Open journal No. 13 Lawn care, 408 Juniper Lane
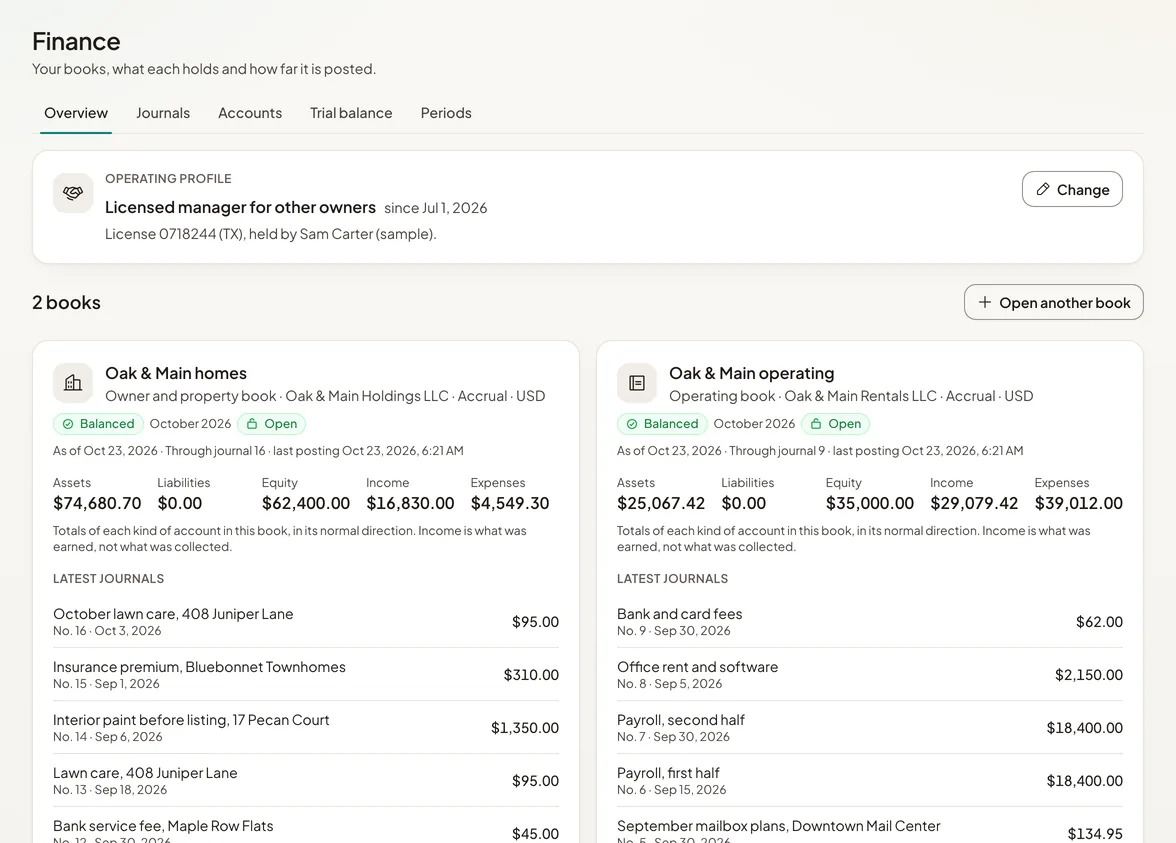This screenshot has width=1176, height=843. 306,781
